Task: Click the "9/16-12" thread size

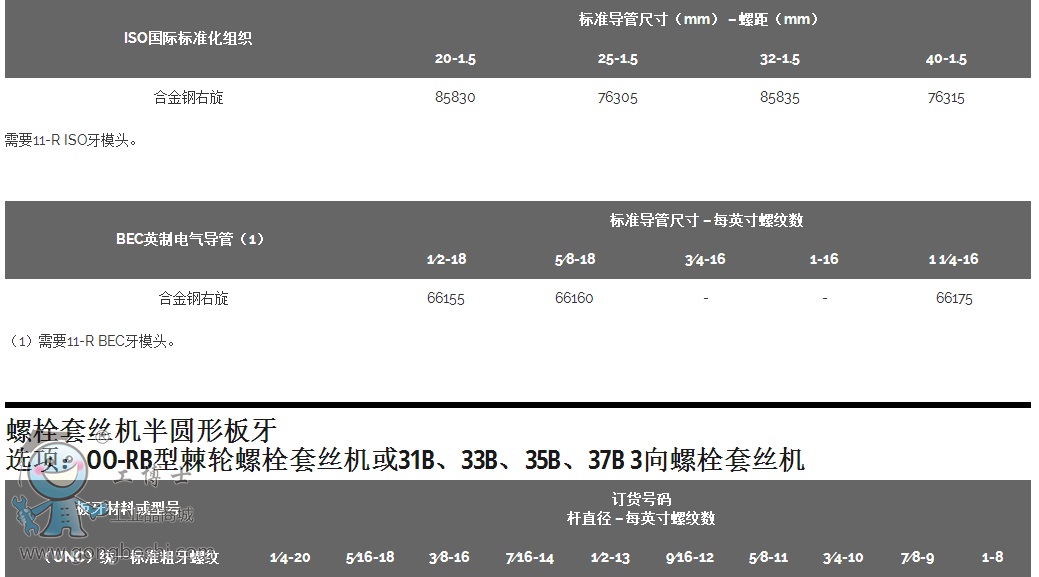Action: coord(690,558)
